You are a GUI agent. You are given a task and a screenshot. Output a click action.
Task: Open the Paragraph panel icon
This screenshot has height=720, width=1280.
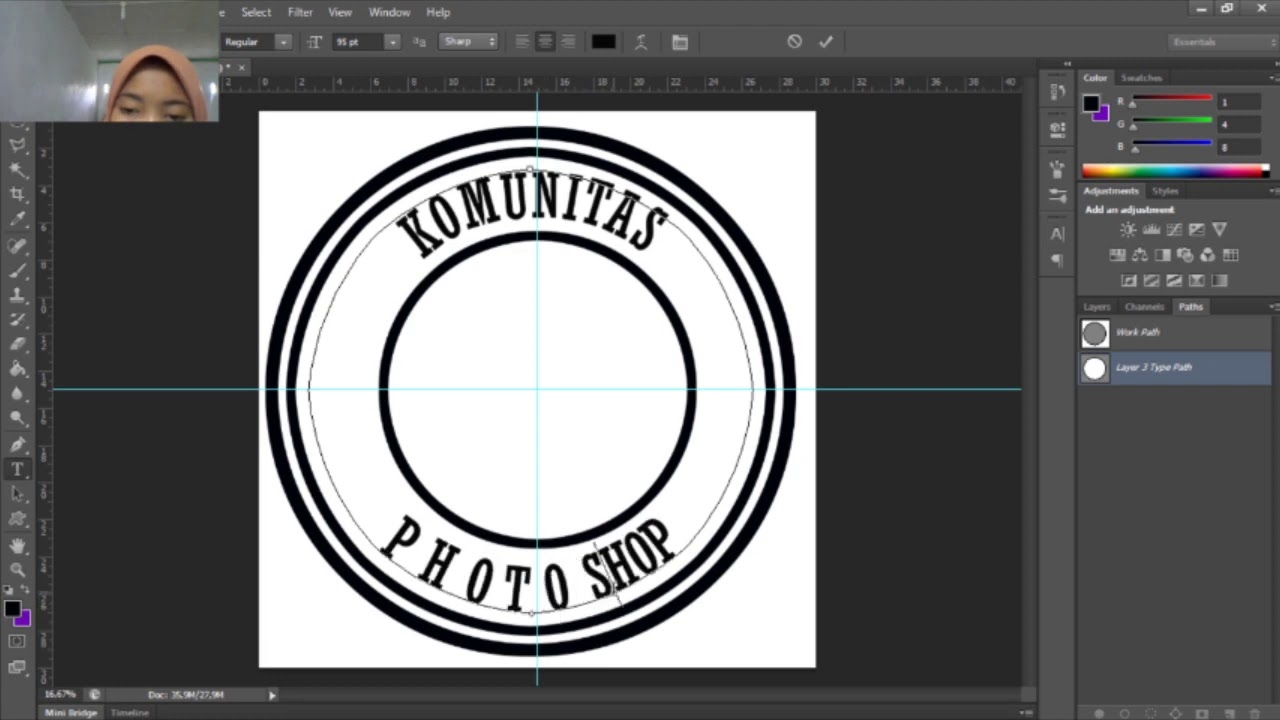click(1058, 260)
